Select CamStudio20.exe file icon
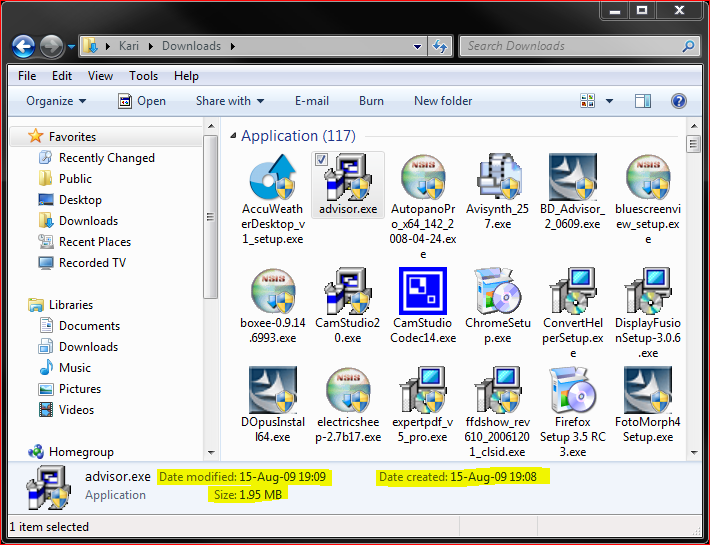Viewport: 710px width, 545px height. [x=347, y=291]
